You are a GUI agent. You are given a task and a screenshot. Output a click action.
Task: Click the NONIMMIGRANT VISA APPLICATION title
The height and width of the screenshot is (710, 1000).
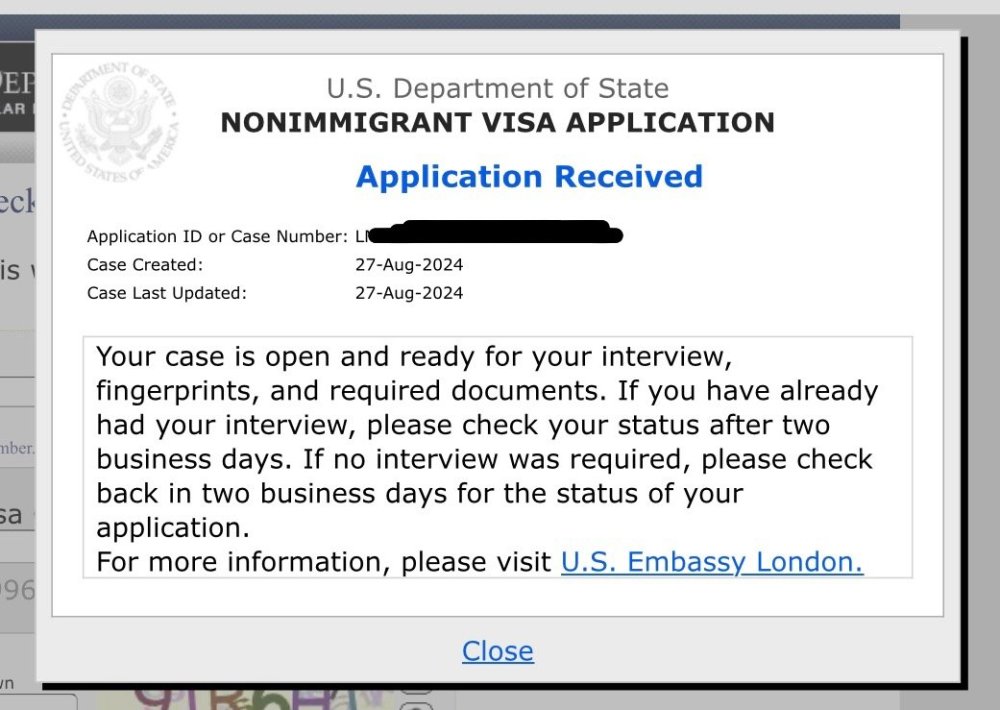coord(497,123)
